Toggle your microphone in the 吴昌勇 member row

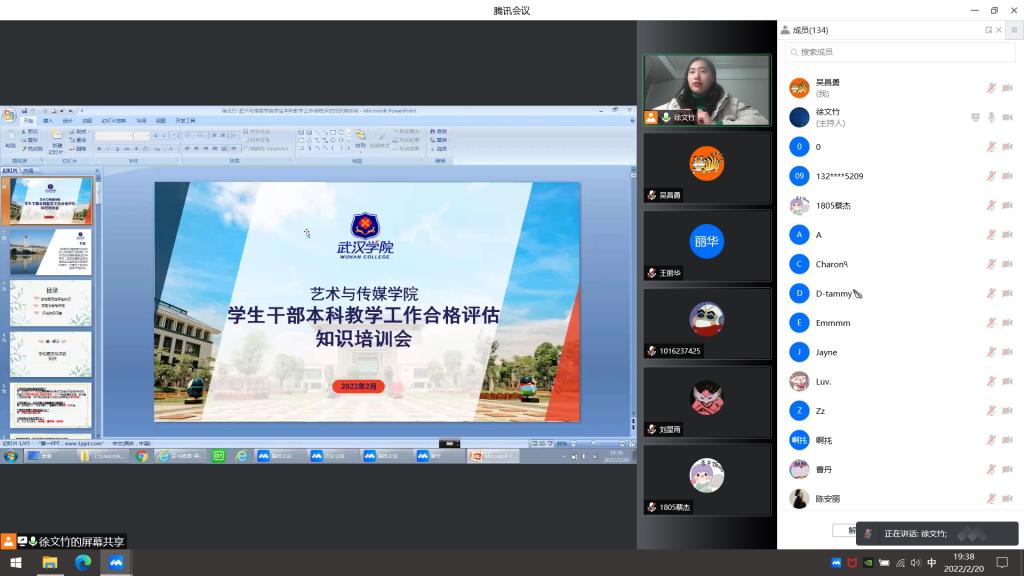(x=991, y=88)
